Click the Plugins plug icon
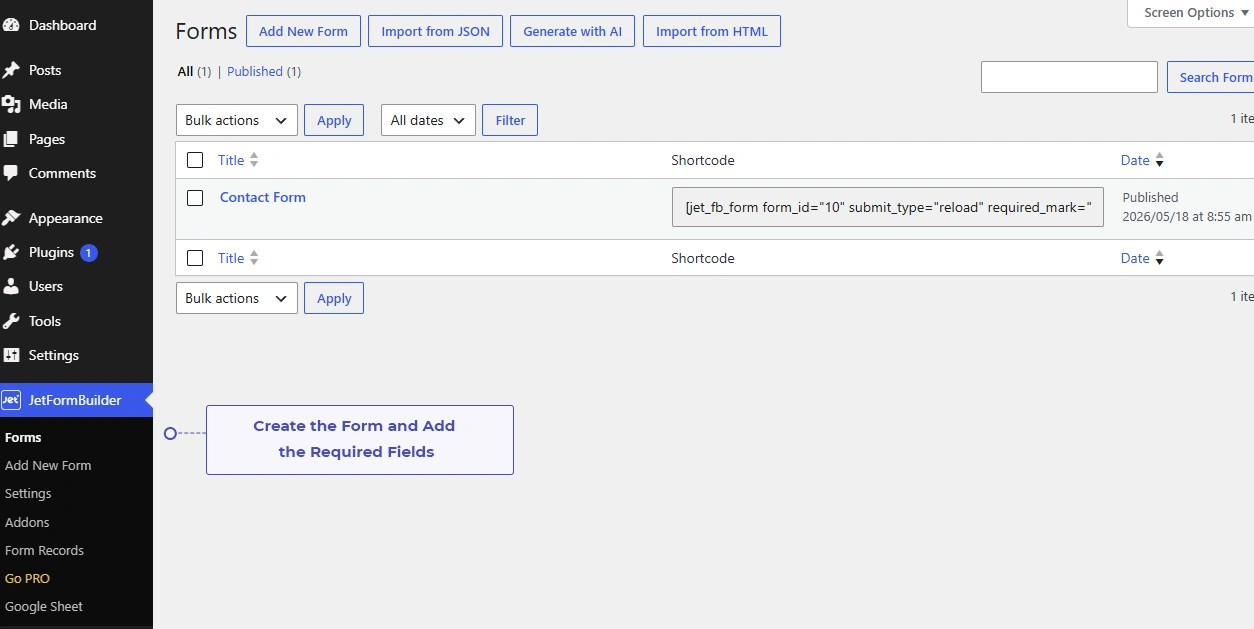The height and width of the screenshot is (629, 1254). click(11, 252)
